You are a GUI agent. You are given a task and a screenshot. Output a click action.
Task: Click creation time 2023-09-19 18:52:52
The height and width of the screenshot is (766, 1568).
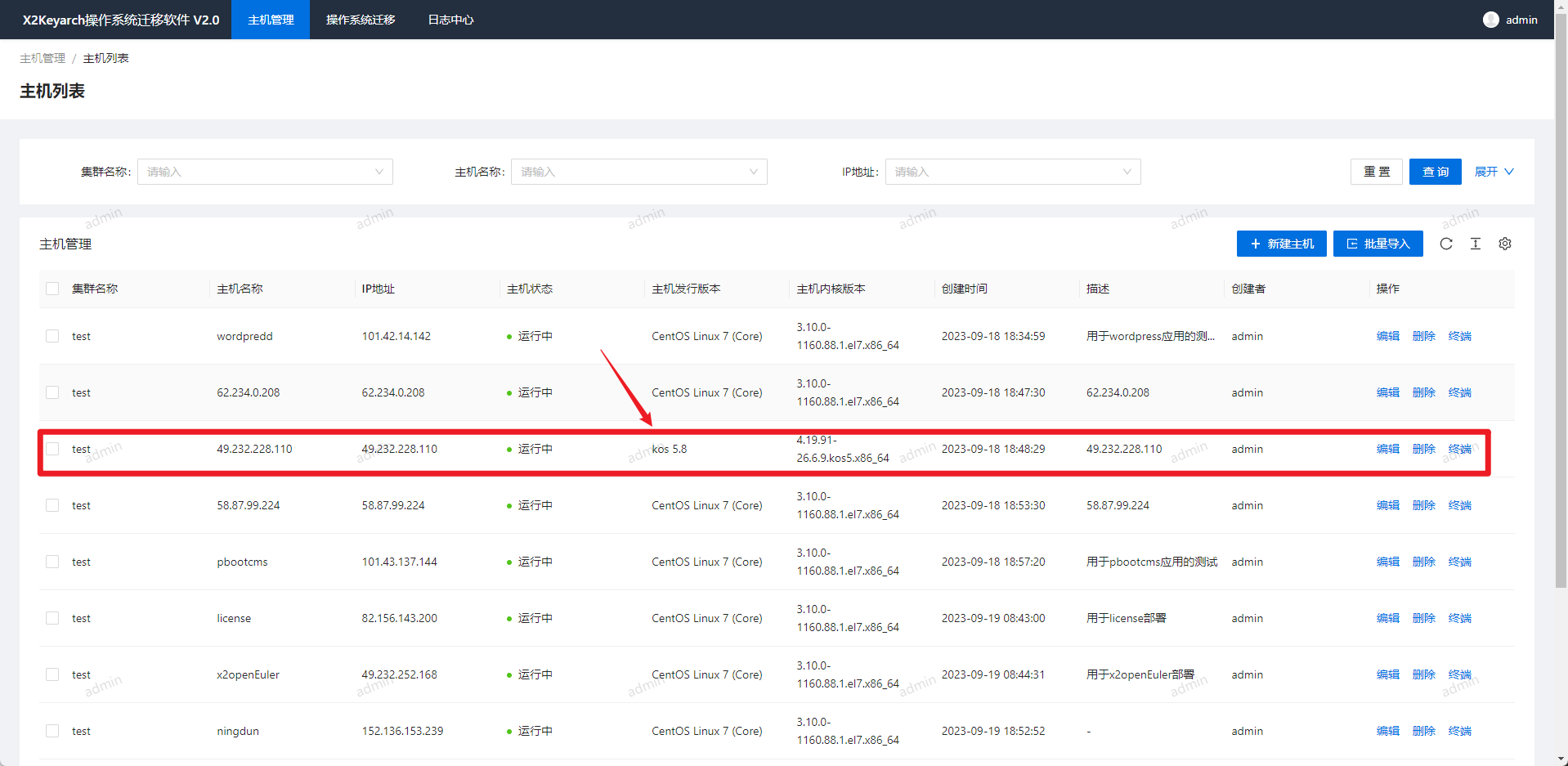pyautogui.click(x=993, y=731)
